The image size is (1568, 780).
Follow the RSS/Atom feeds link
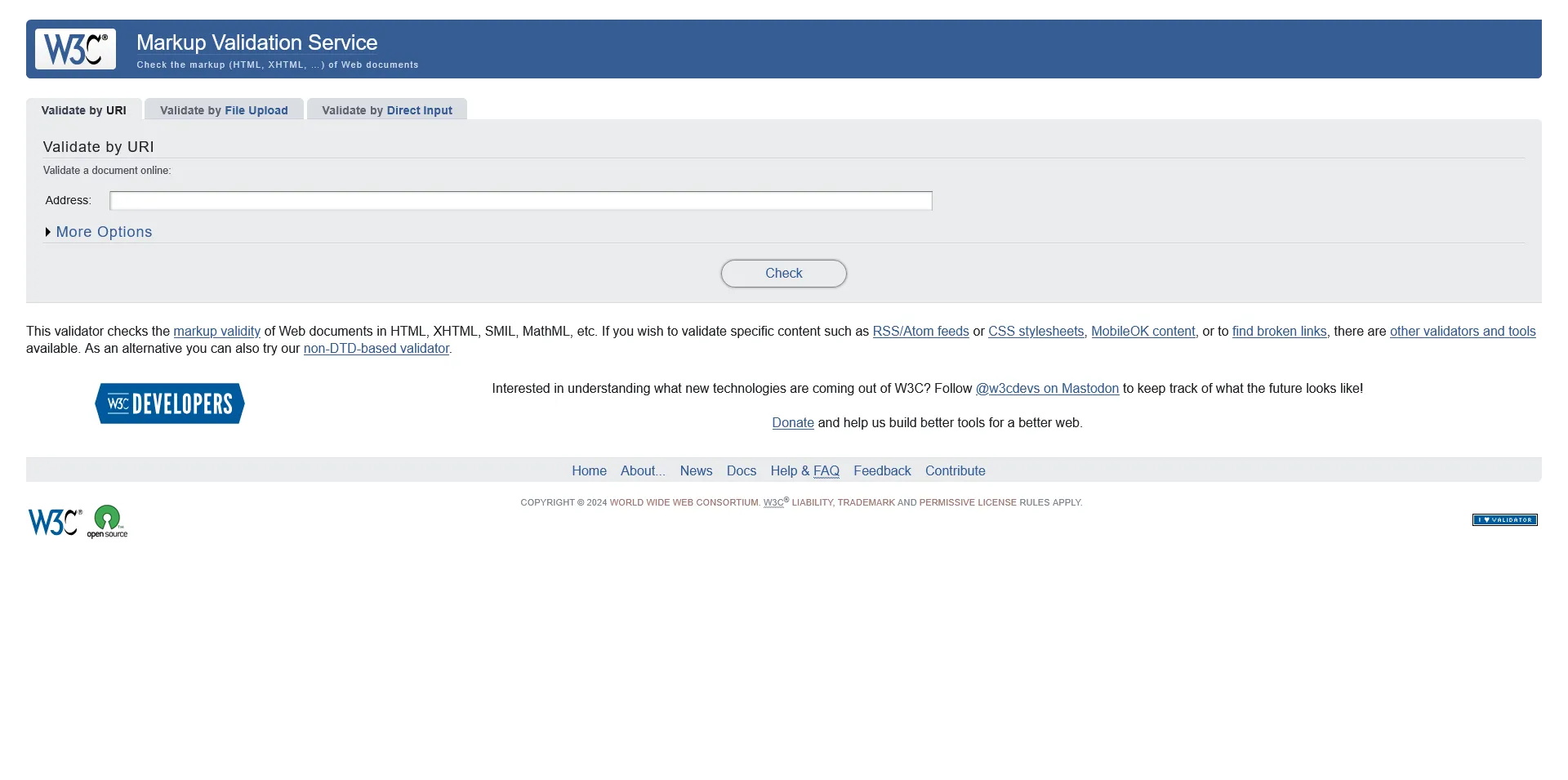[920, 332]
